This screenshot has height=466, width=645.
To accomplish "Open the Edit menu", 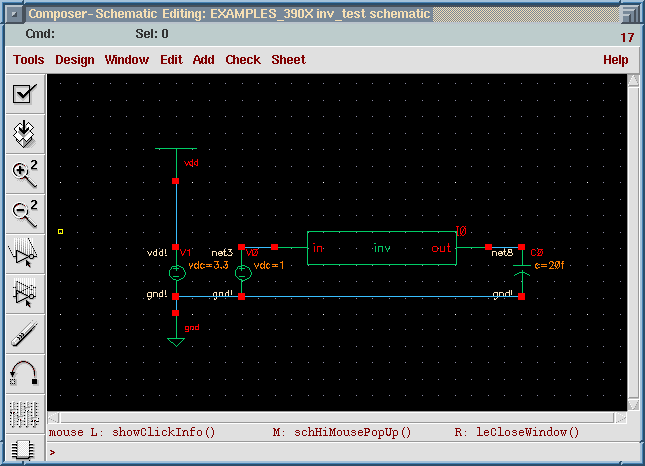I will coord(171,60).
